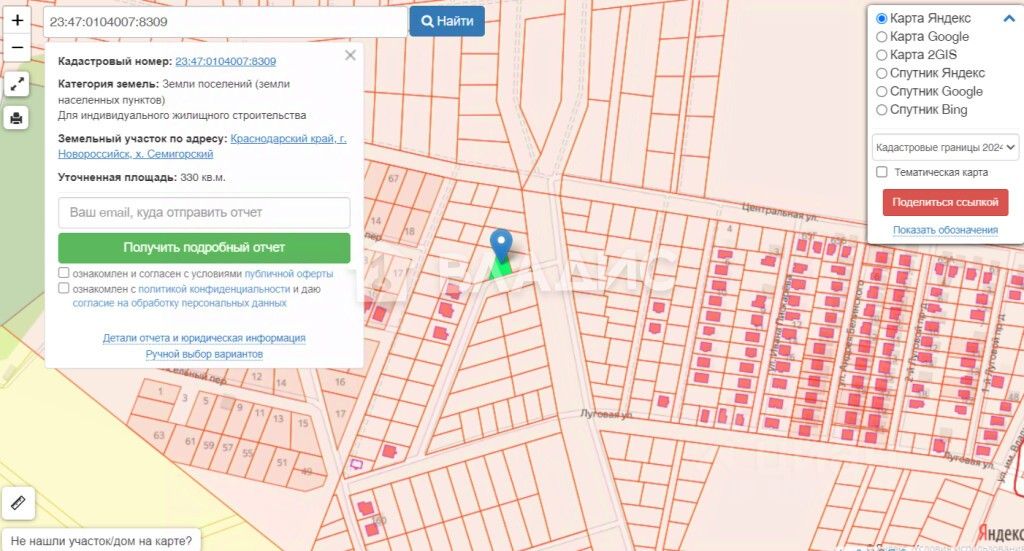1024x551 pixels.
Task: Close the cadastral info panel
Action: [x=350, y=55]
